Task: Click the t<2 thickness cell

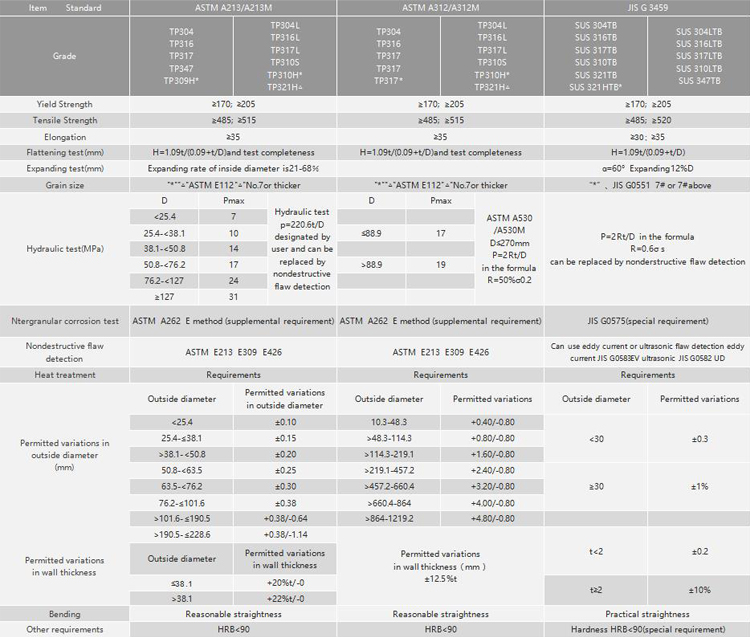Action: (596, 551)
